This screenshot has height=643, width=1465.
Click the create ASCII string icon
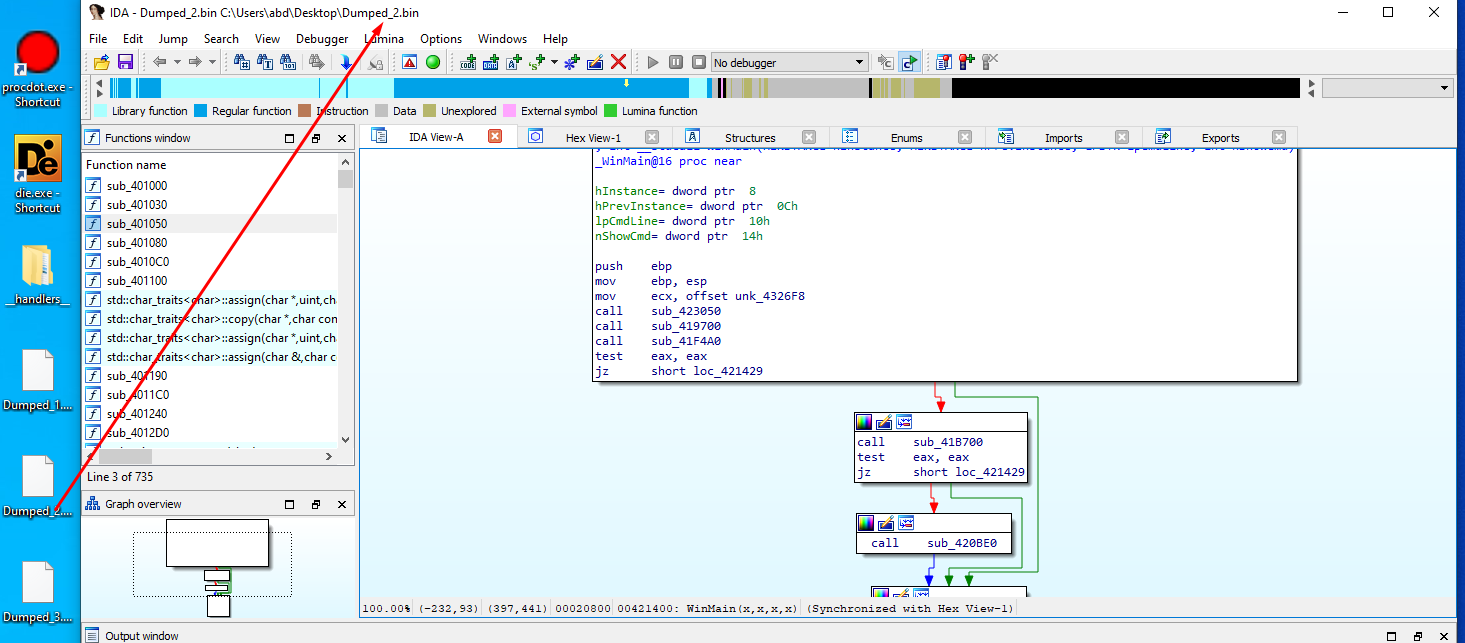(x=514, y=62)
